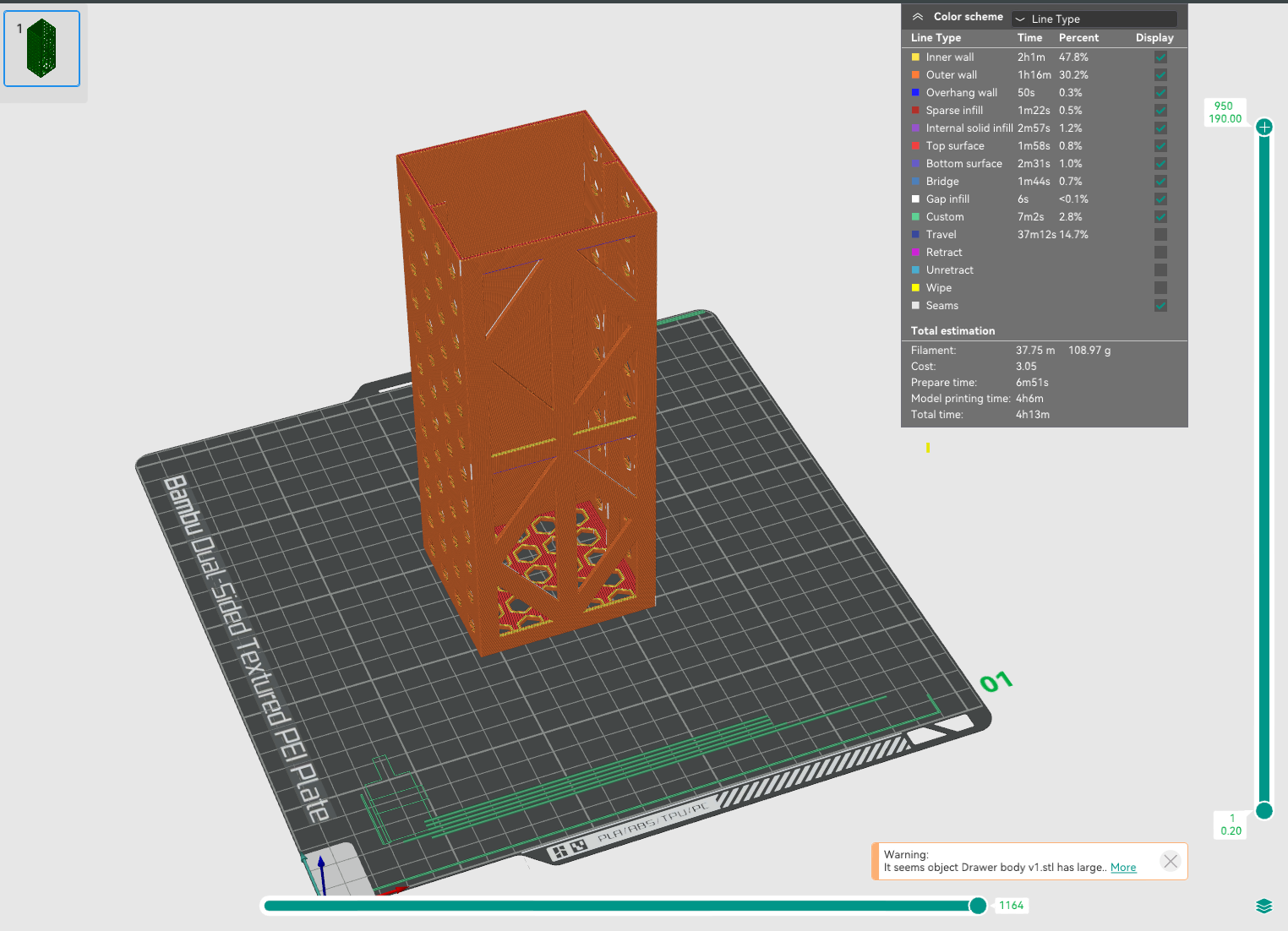Disable Seams display checkbox

tap(1160, 306)
